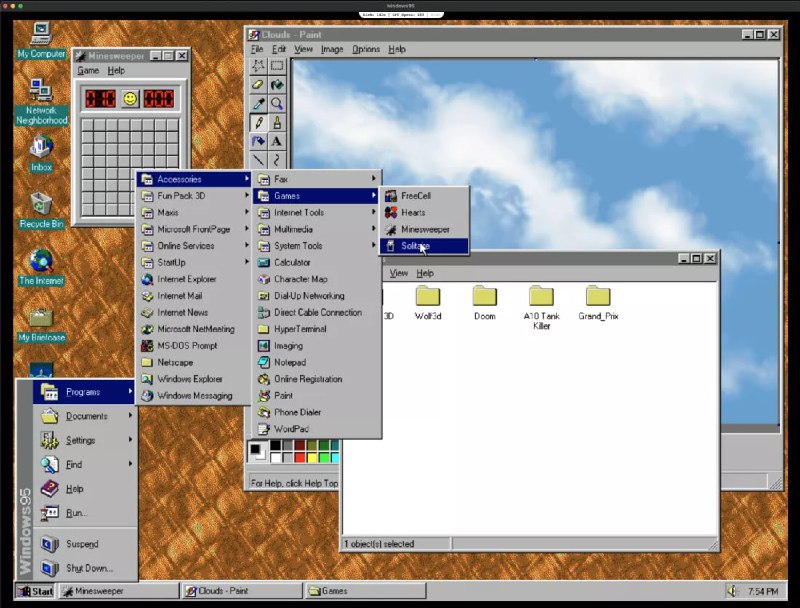Pick the red swatch in Paint's palette
Viewport: 800px width, 608px height.
300,457
